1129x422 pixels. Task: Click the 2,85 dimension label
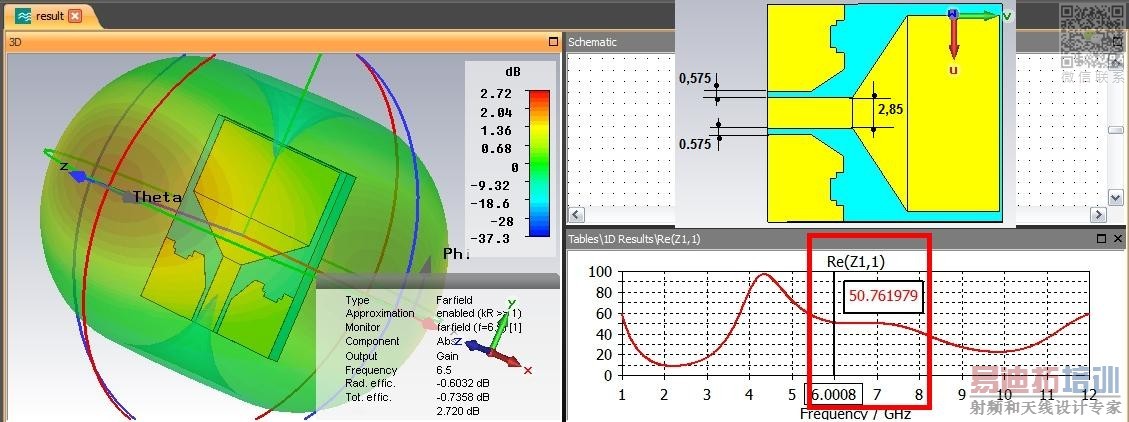point(890,110)
